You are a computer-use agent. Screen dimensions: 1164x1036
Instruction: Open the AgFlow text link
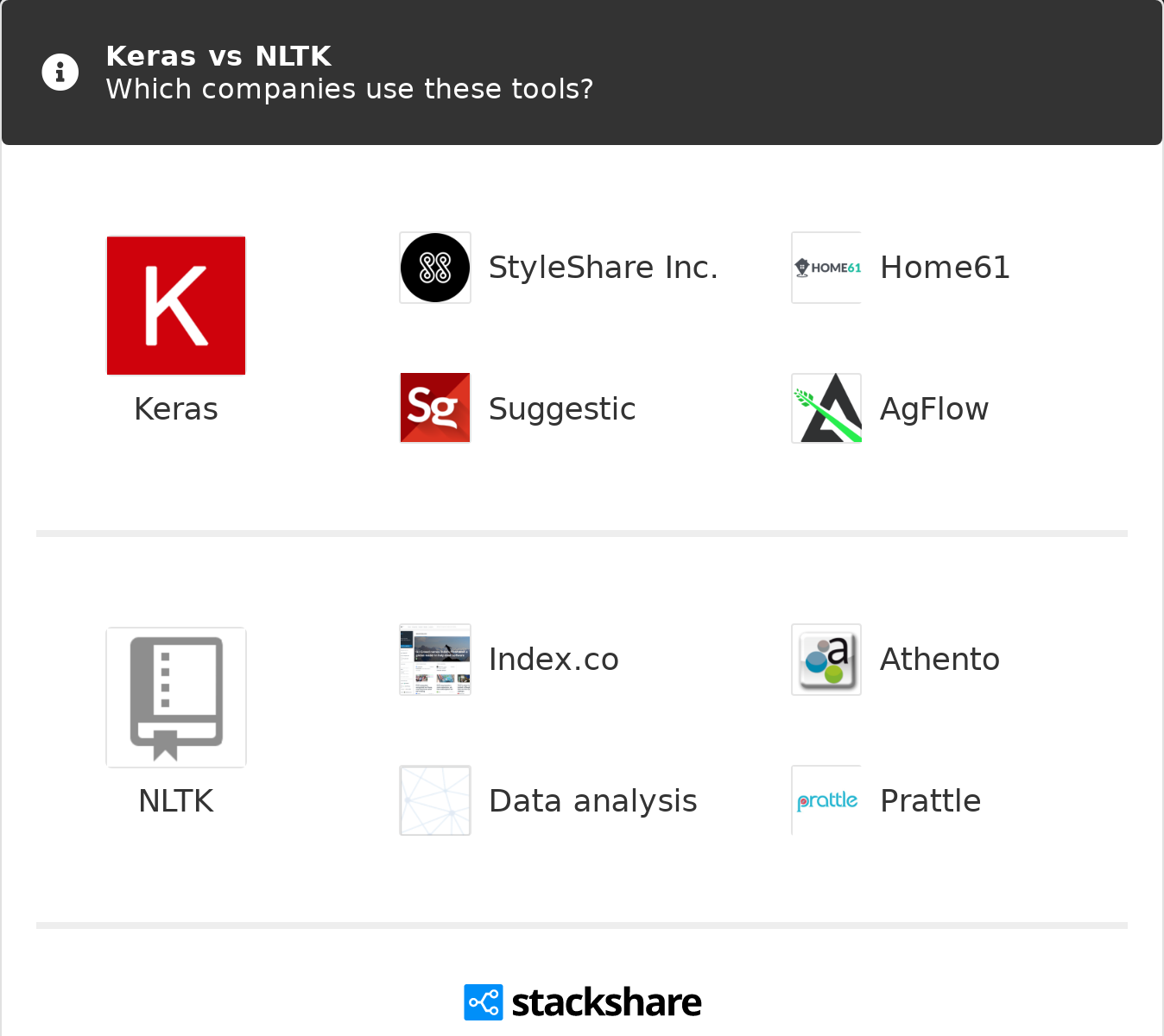(x=934, y=409)
